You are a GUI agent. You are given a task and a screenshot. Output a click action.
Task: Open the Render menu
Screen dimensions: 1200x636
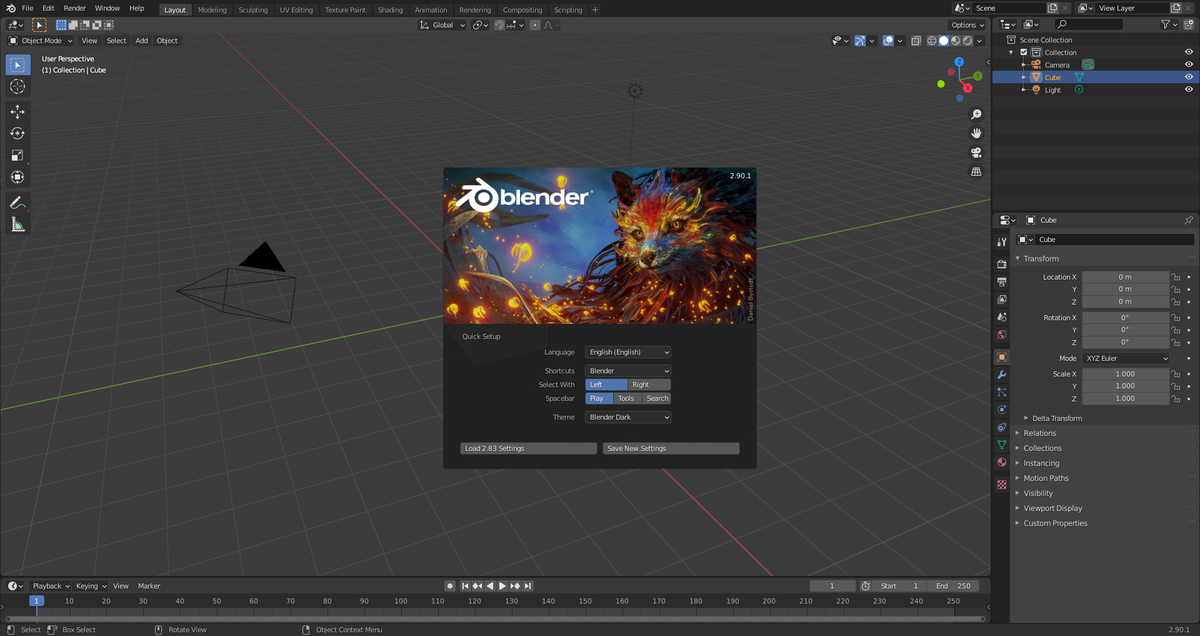pos(75,8)
